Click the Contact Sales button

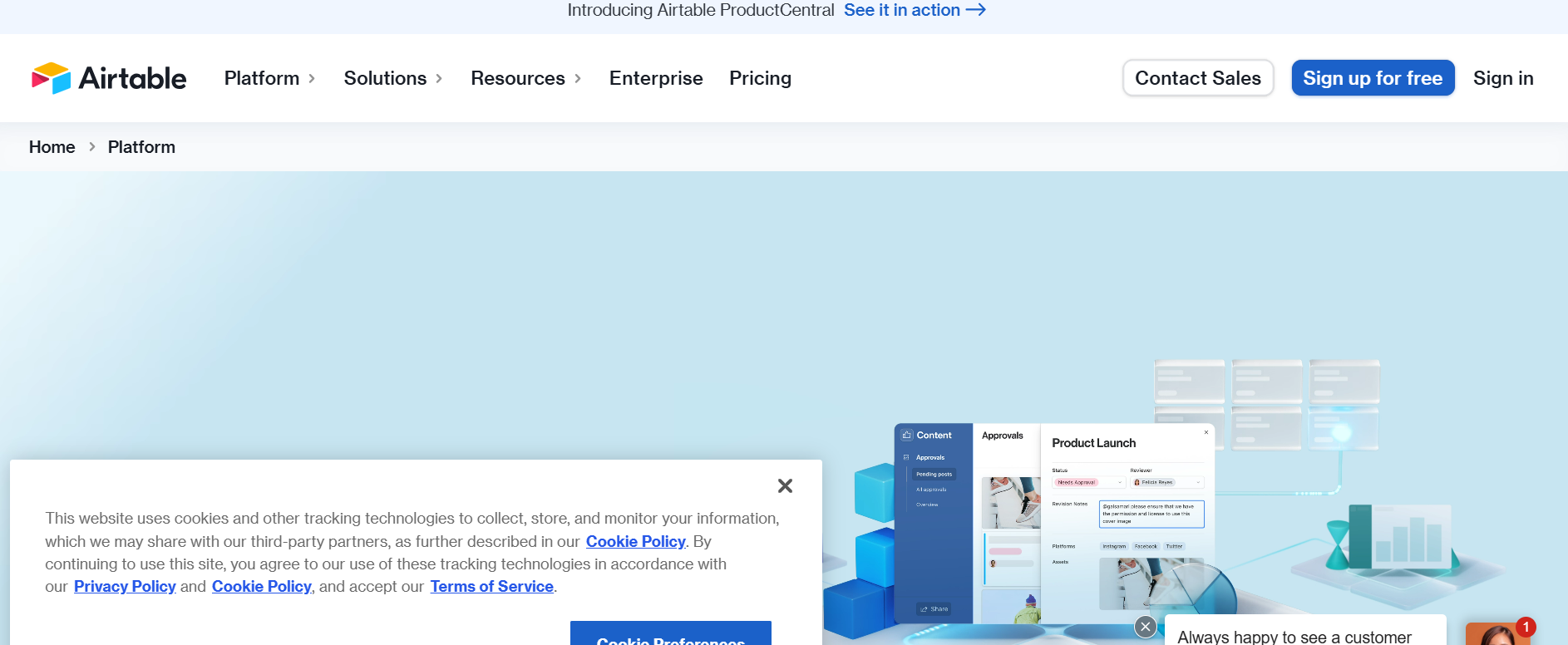1198,78
